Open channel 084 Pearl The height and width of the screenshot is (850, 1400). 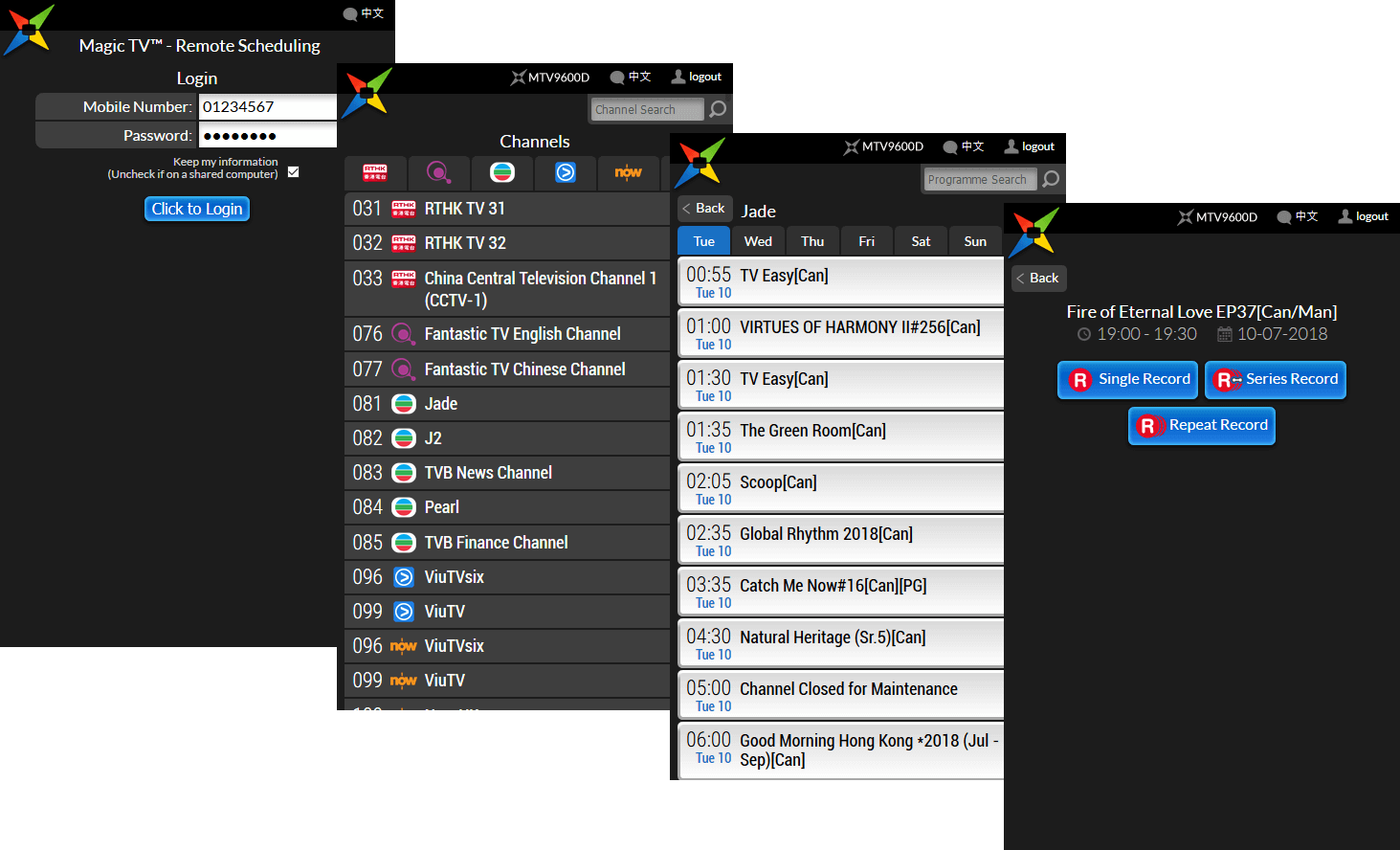tap(507, 507)
